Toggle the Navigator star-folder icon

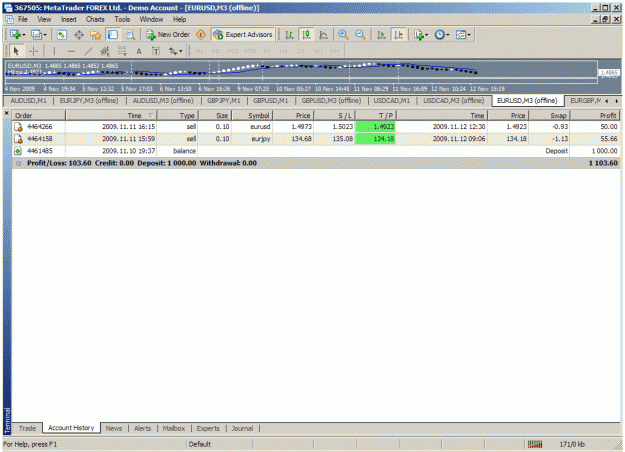pyautogui.click(x=96, y=35)
